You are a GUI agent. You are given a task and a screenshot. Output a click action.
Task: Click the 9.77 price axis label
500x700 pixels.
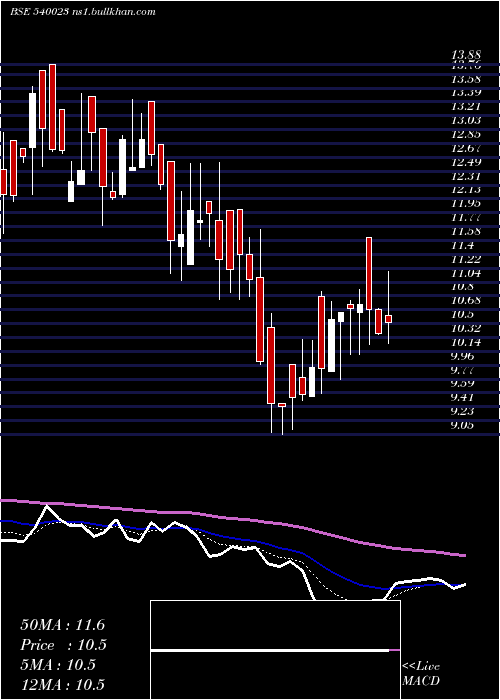coord(462,370)
